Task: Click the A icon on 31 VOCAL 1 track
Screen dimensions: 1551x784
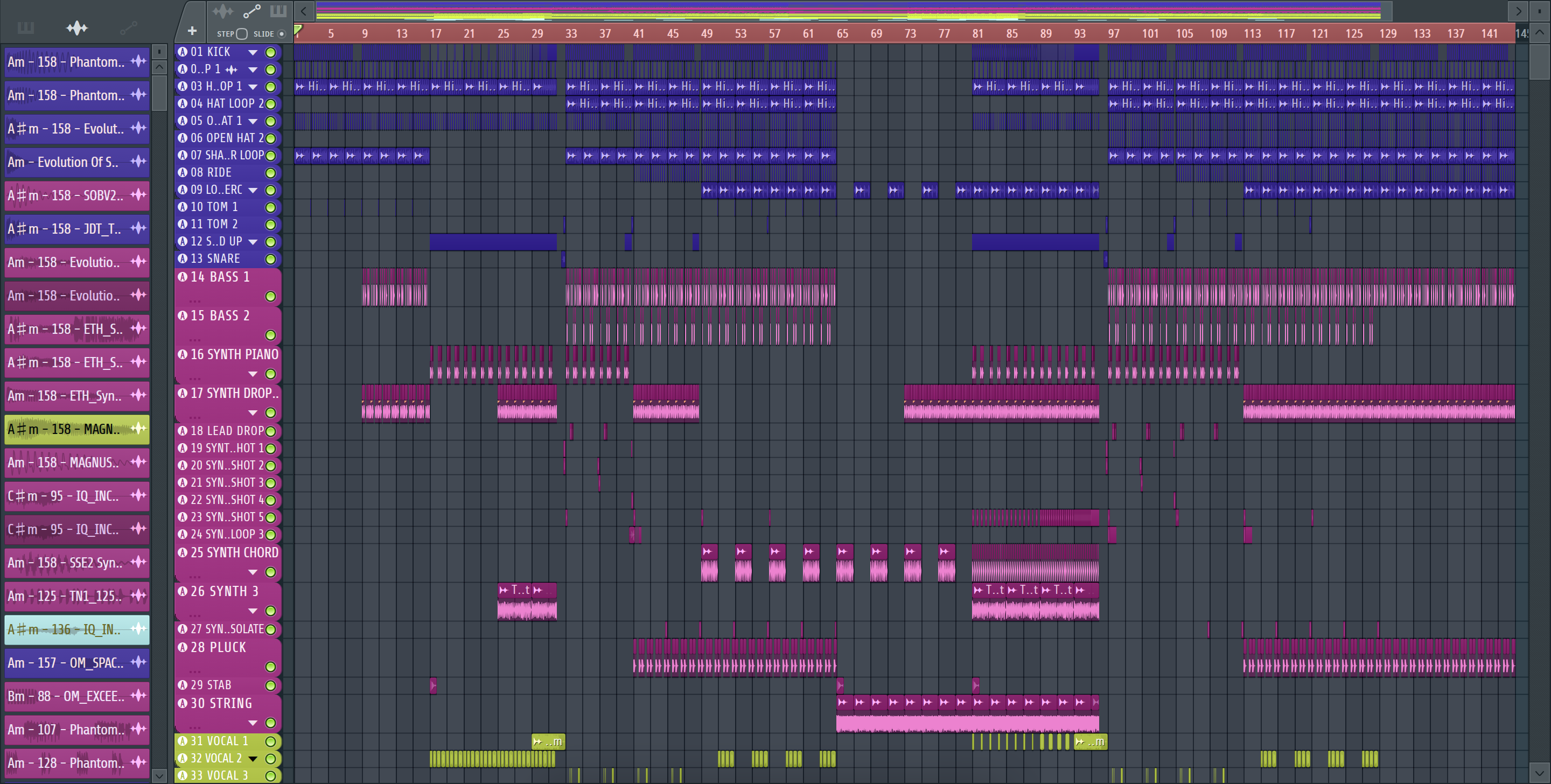Action: coord(183,741)
